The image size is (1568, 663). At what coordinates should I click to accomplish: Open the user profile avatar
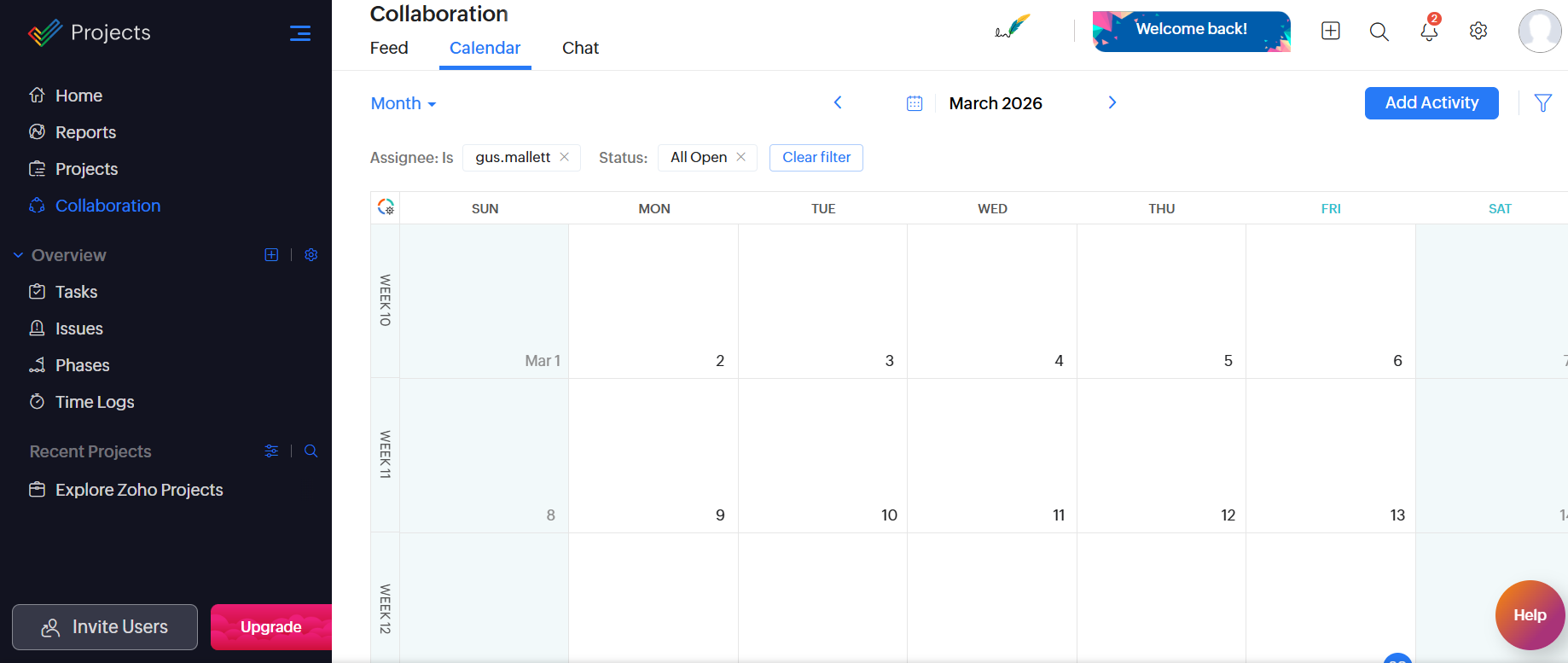coord(1540,31)
